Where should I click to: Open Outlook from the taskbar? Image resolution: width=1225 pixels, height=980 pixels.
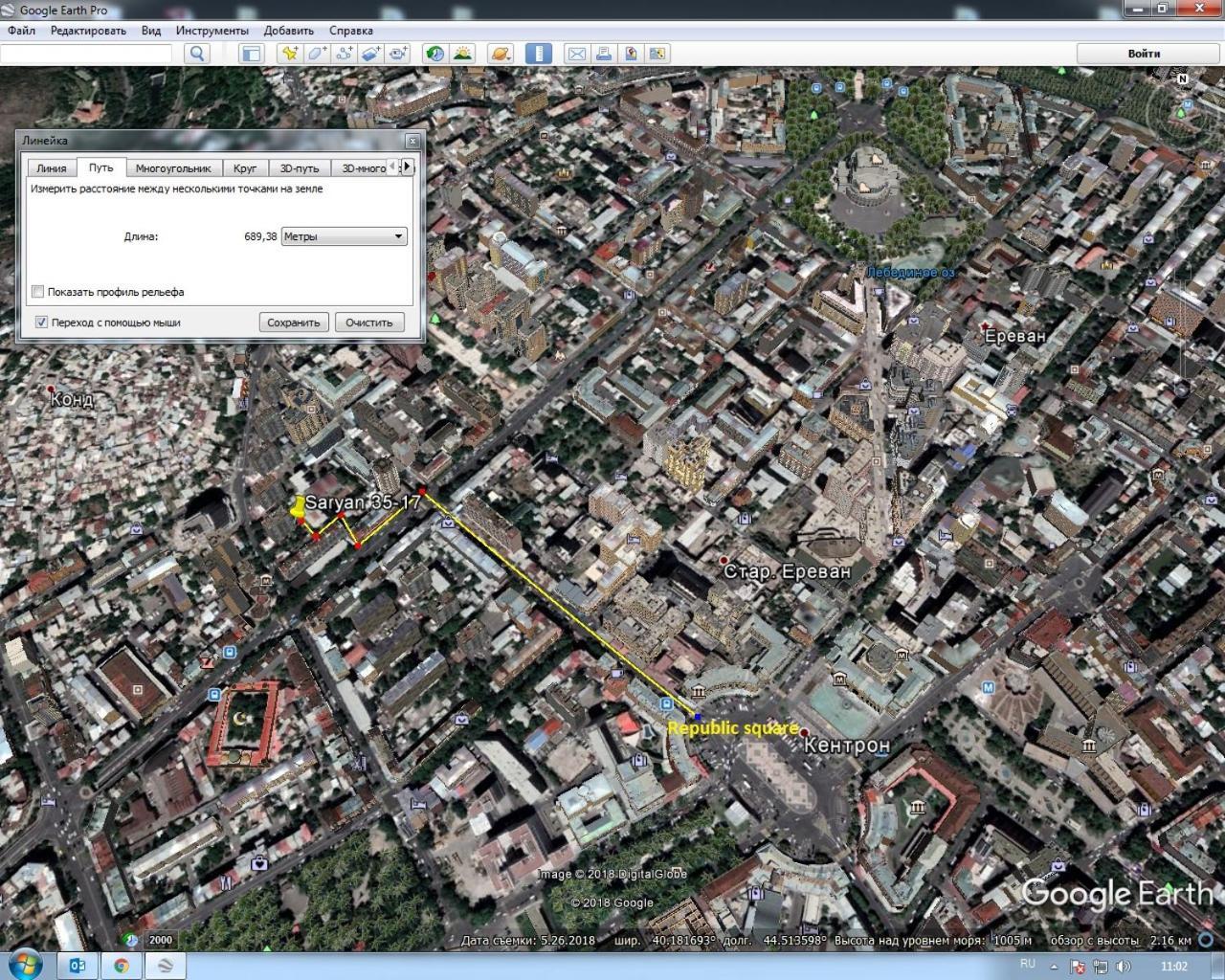[78, 965]
